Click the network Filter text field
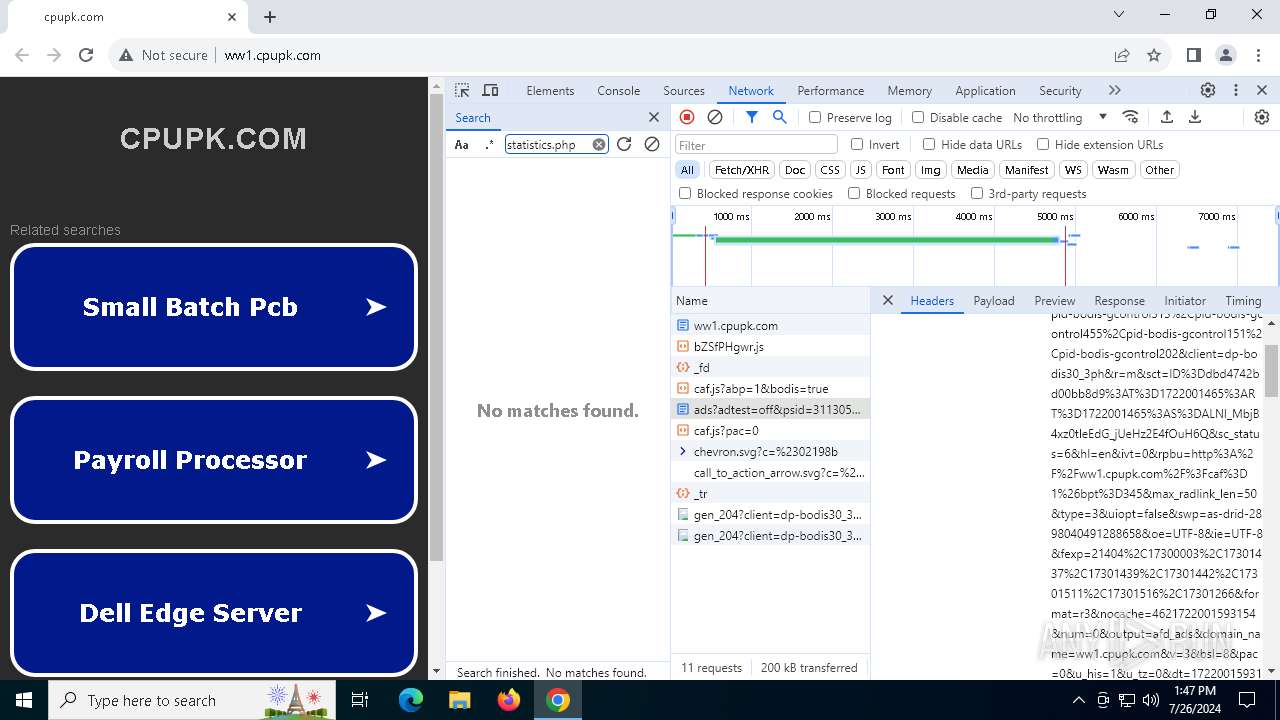The width and height of the screenshot is (1280, 720). 755,145
